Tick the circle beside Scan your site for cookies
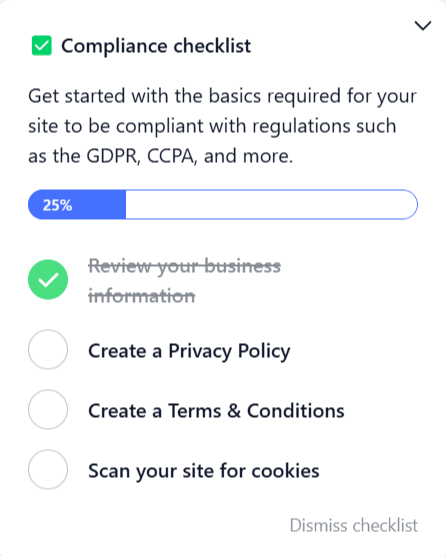Screen dimensions: 446x556 pyautogui.click(x=48, y=469)
